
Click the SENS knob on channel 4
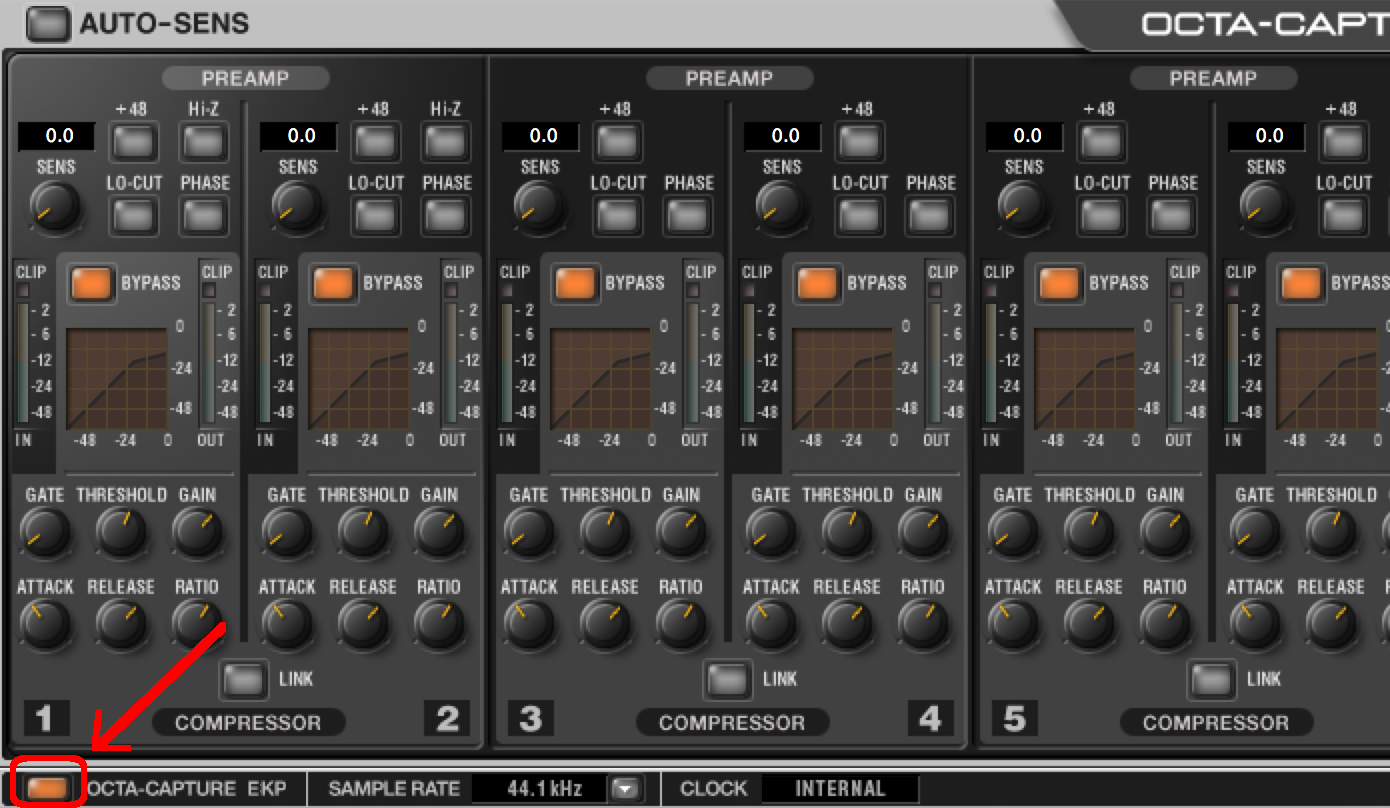(781, 206)
